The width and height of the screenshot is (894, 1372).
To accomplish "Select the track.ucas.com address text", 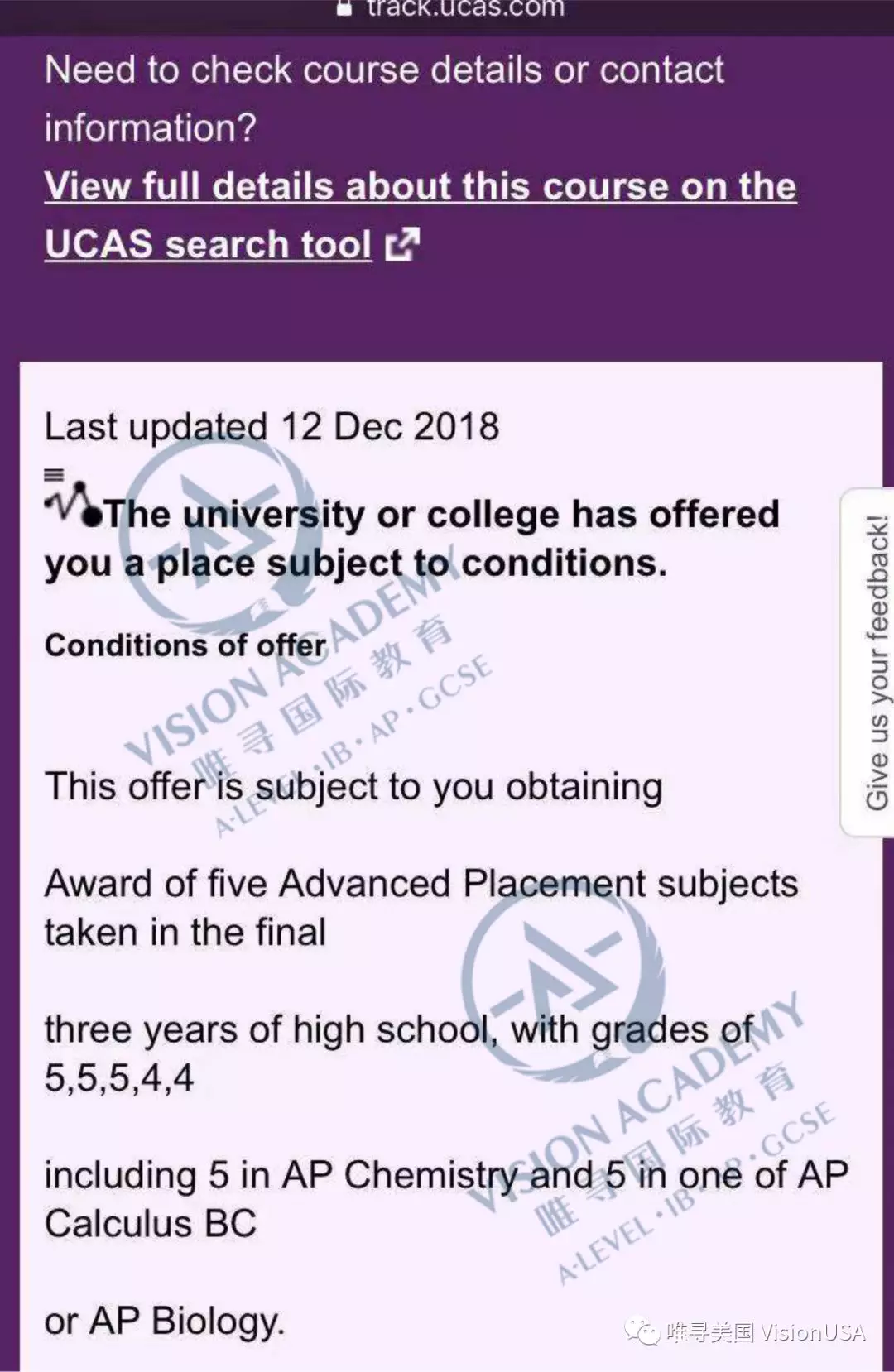I will [x=465, y=8].
